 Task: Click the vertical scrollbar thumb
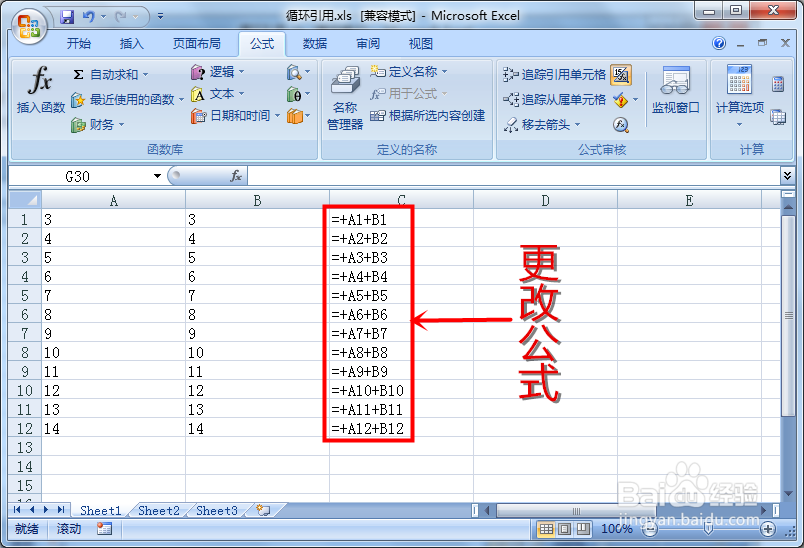(789, 315)
